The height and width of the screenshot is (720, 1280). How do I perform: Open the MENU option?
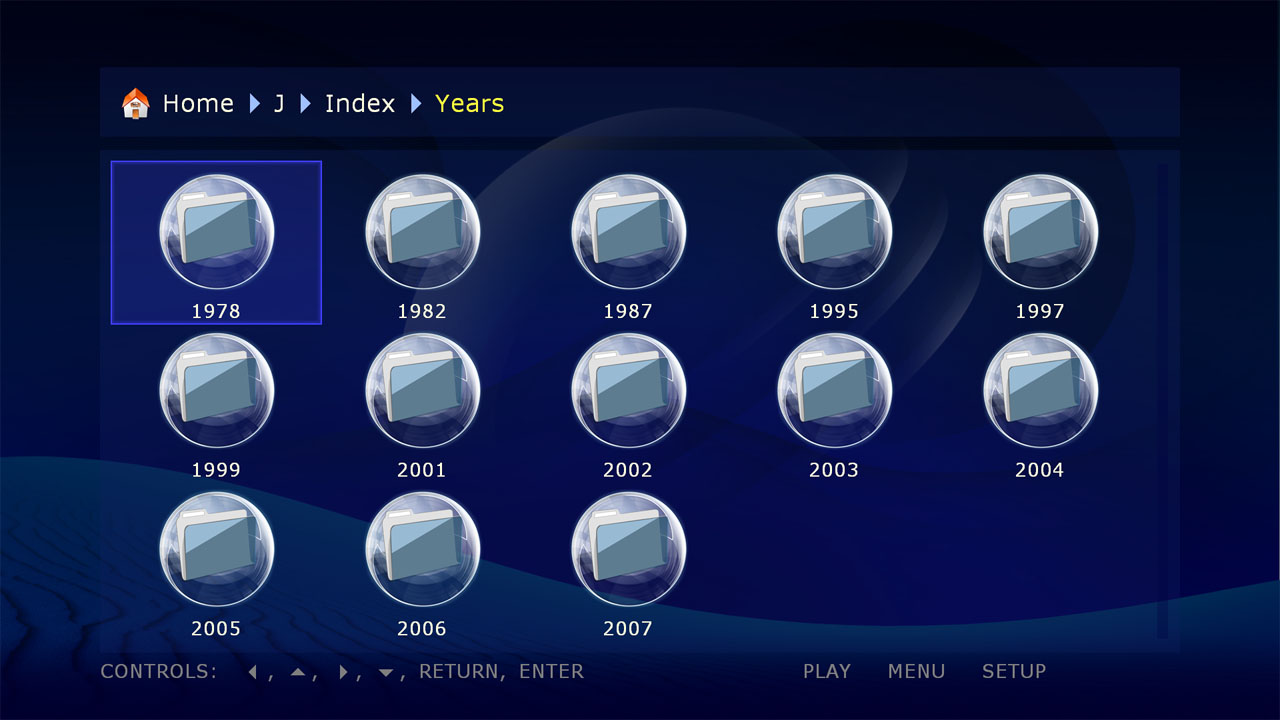[916, 672]
